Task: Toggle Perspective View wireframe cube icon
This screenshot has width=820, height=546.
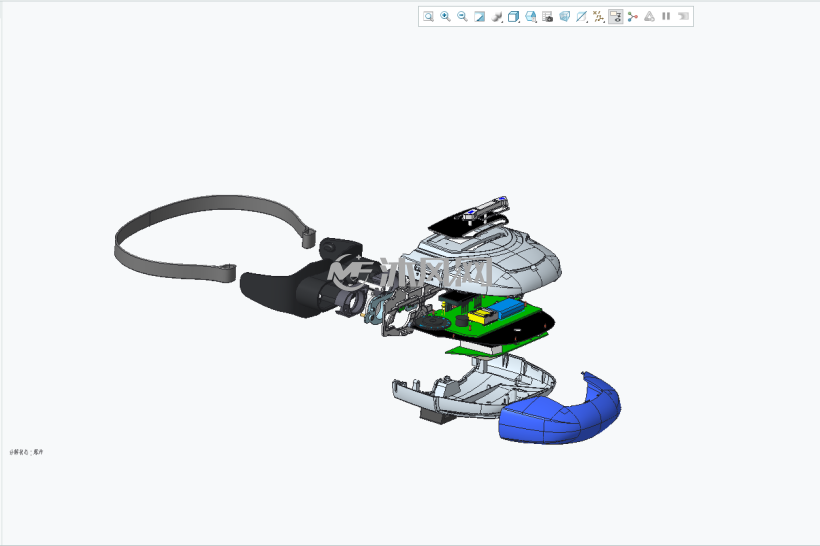Action: point(564,16)
